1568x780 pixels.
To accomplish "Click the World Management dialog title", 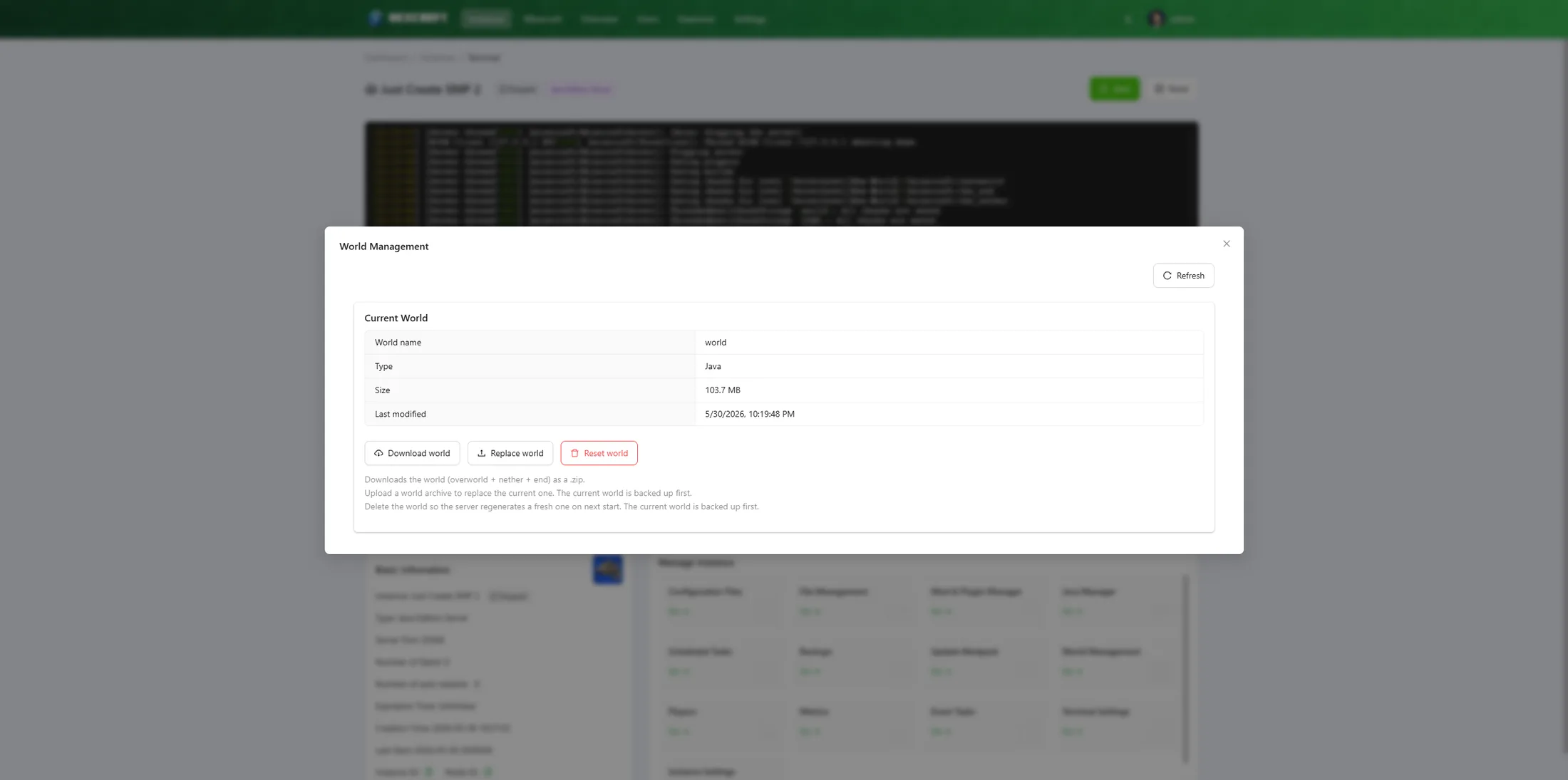I will pos(384,246).
